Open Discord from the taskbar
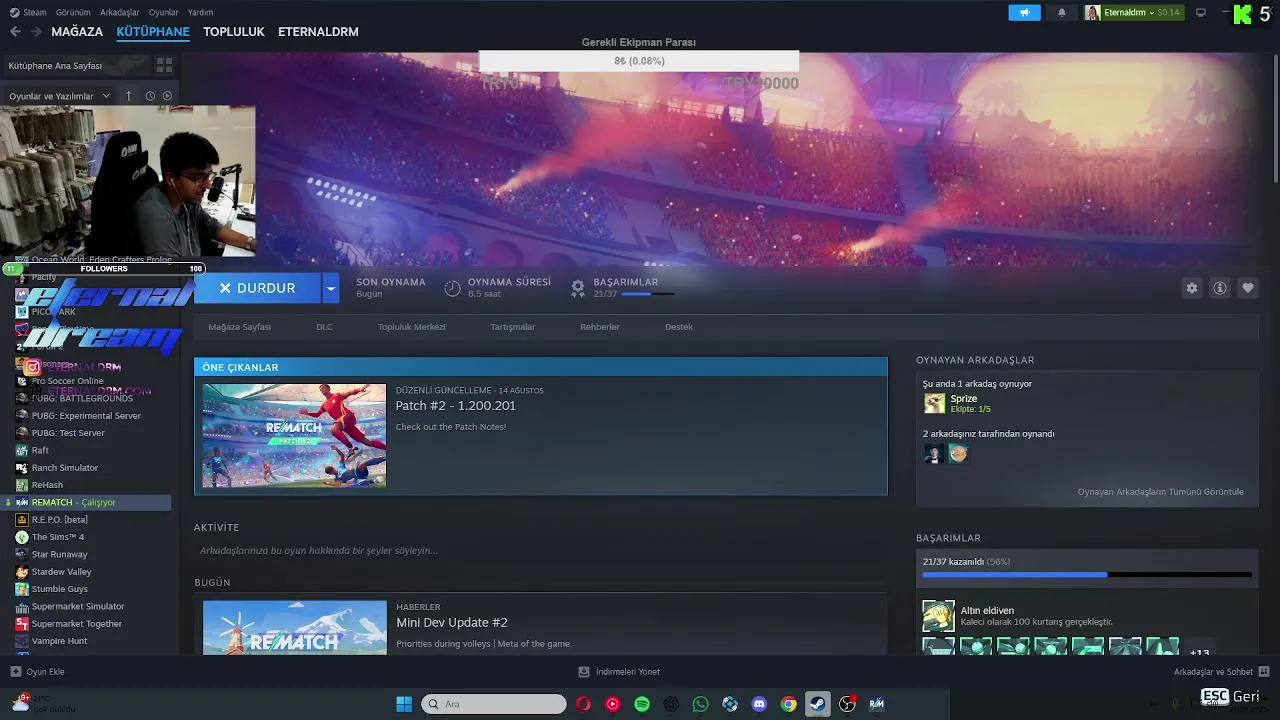Viewport: 1280px width, 720px height. [759, 704]
